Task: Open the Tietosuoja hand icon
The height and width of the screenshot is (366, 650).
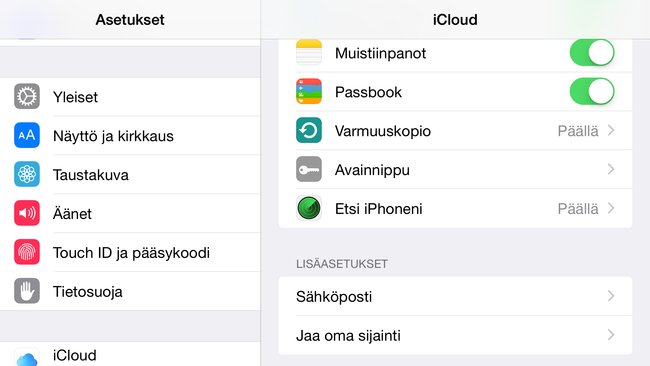Action: [x=27, y=291]
